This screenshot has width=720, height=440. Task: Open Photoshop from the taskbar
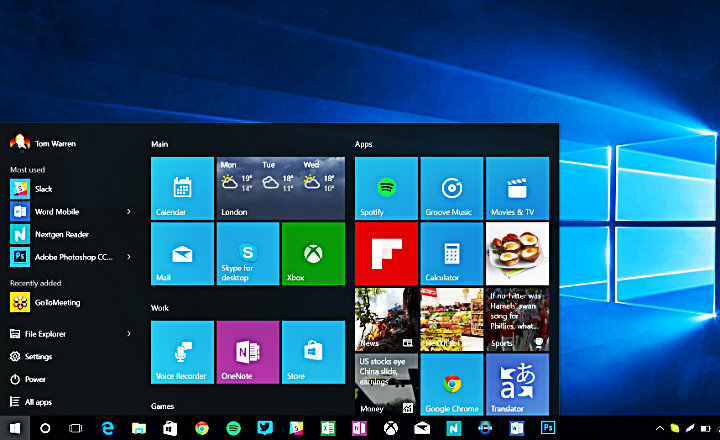click(548, 428)
